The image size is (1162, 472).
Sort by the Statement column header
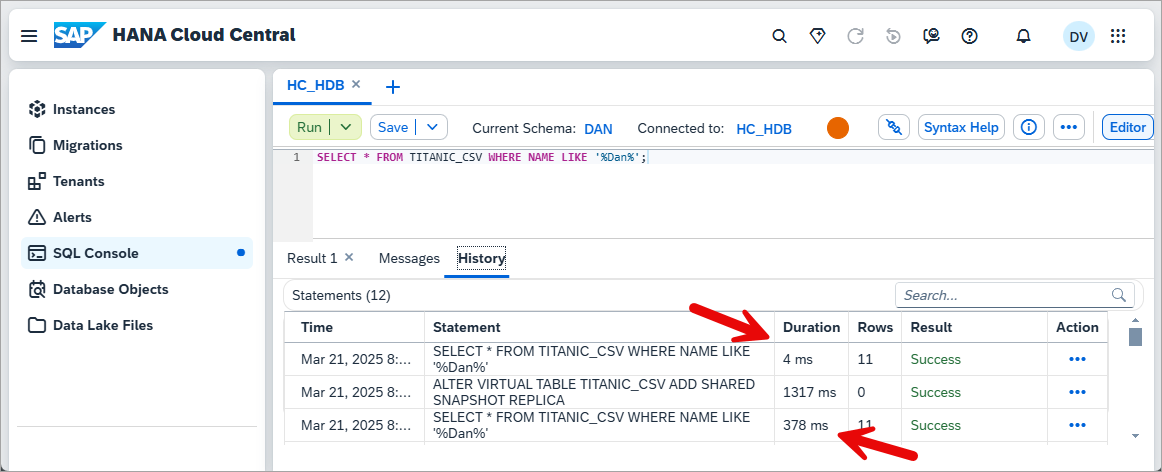tap(600, 327)
